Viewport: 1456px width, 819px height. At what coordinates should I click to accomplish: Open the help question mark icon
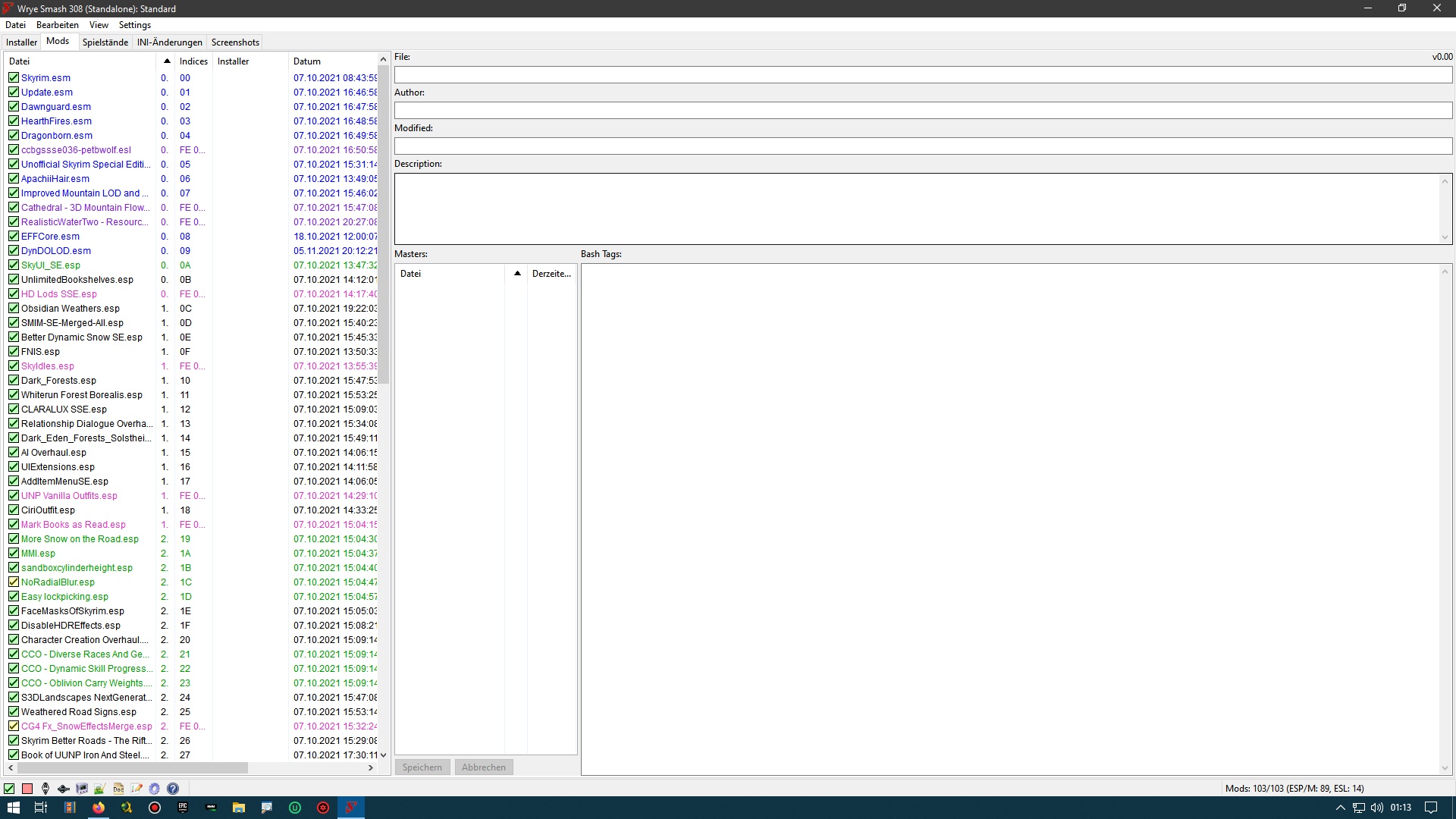173,789
